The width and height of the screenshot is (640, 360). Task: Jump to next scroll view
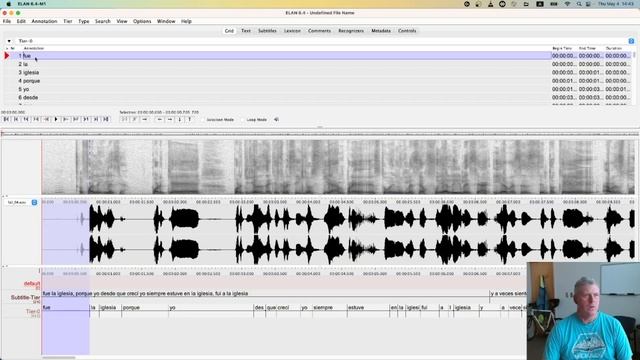96,119
